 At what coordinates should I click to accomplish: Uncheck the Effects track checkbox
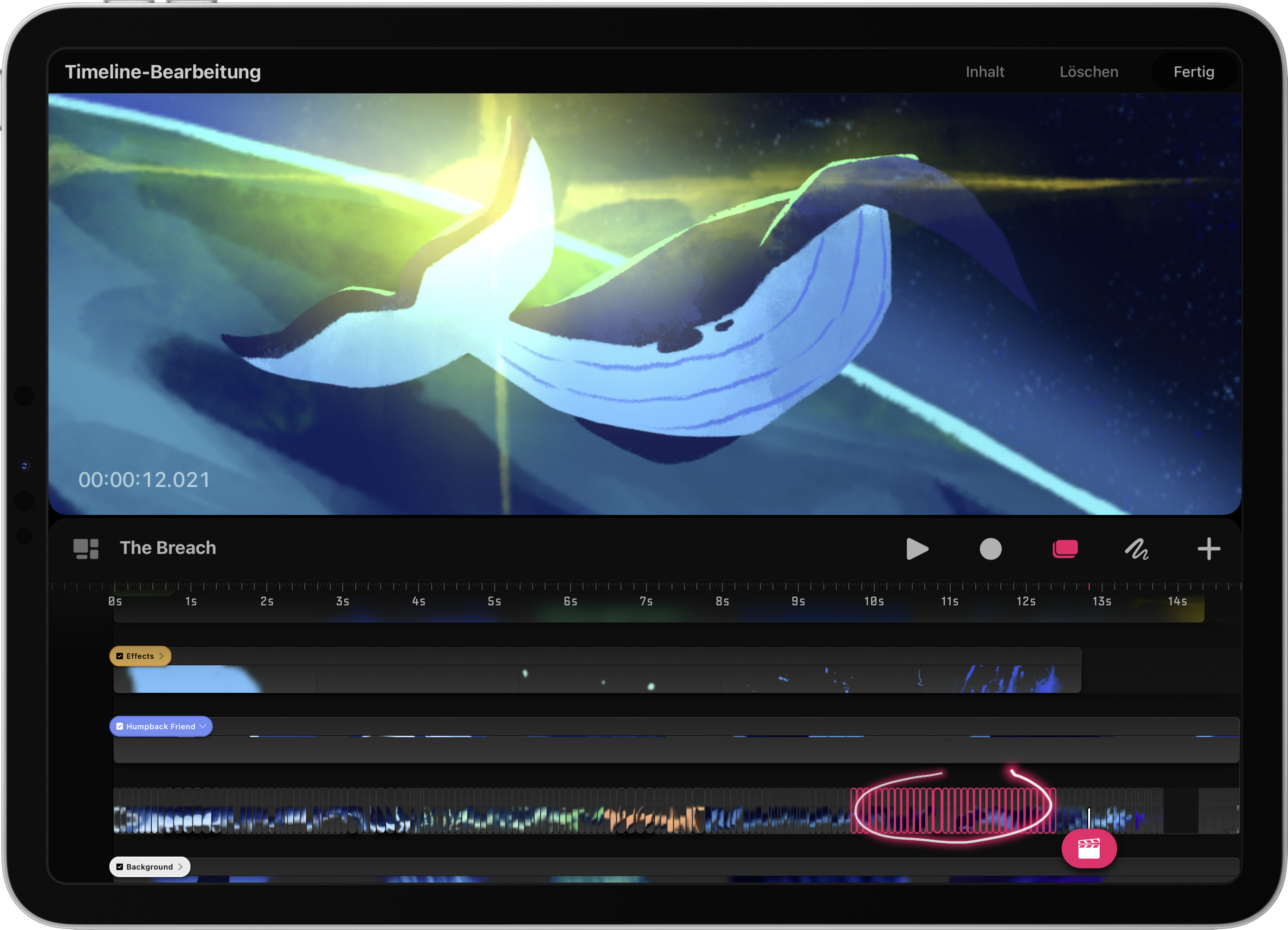120,656
